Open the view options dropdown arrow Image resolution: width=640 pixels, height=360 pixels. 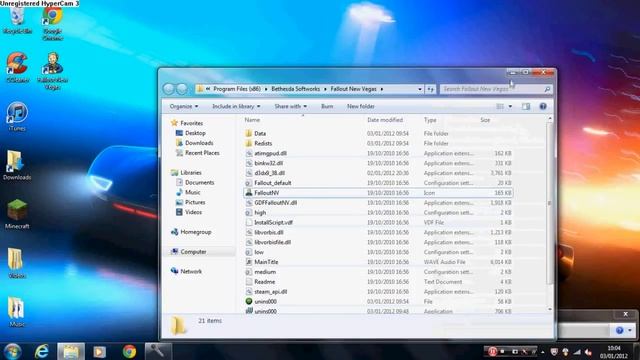(510, 107)
